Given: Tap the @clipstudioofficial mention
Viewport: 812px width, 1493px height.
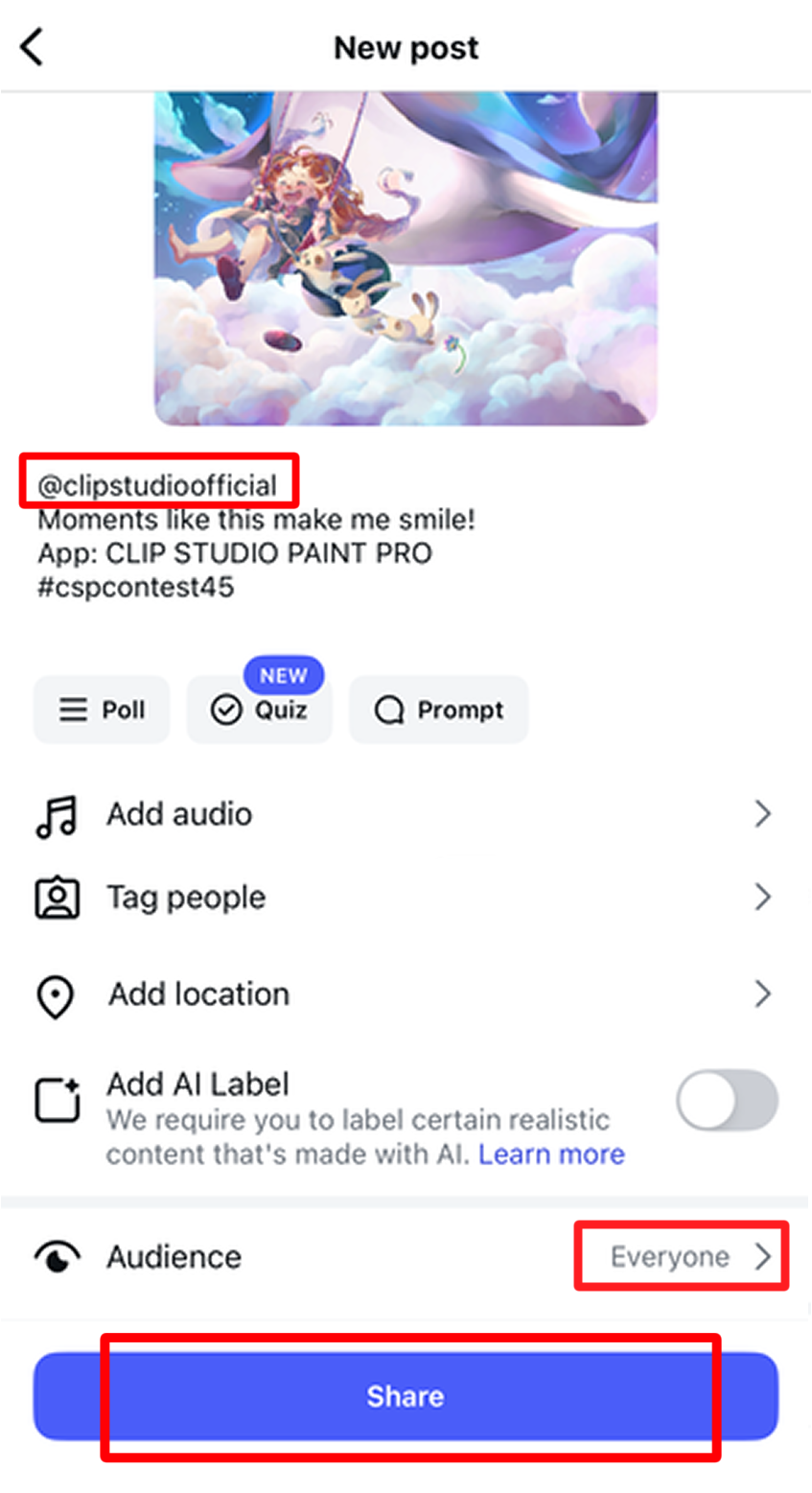Looking at the screenshot, I should tap(158, 481).
